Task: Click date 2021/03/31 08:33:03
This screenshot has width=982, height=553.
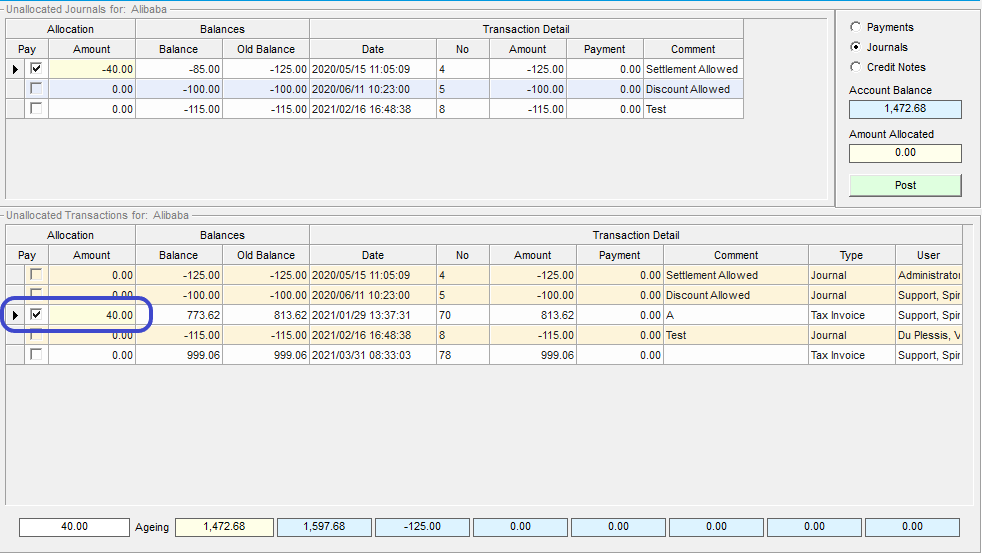Action: (x=373, y=355)
